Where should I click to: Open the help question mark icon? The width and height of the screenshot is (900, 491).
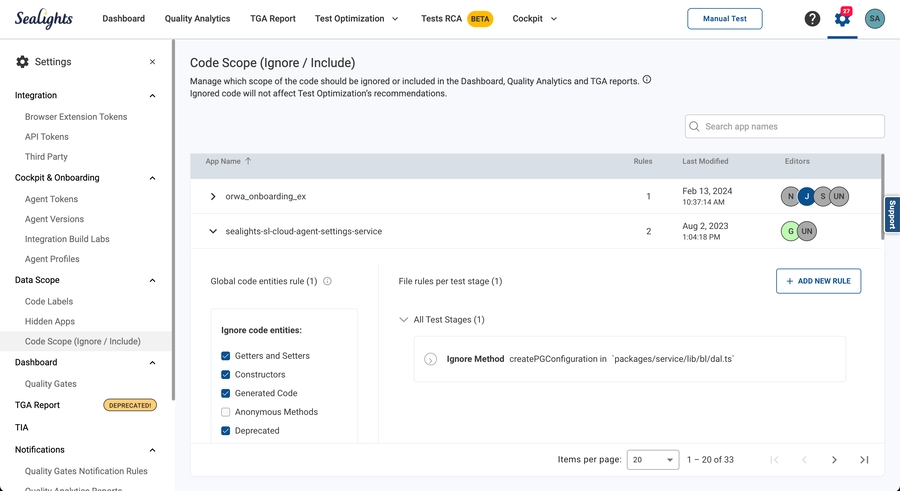(x=812, y=19)
